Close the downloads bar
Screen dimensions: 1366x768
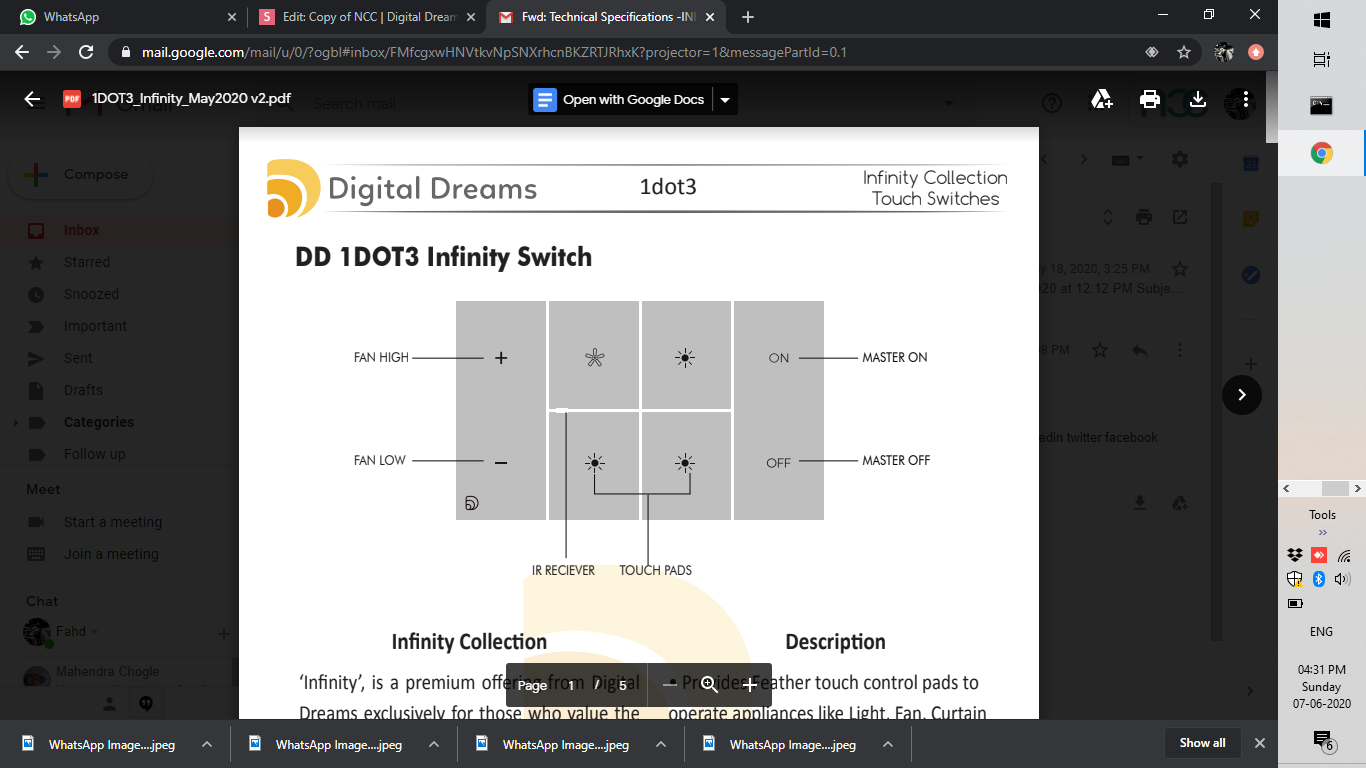(1260, 743)
